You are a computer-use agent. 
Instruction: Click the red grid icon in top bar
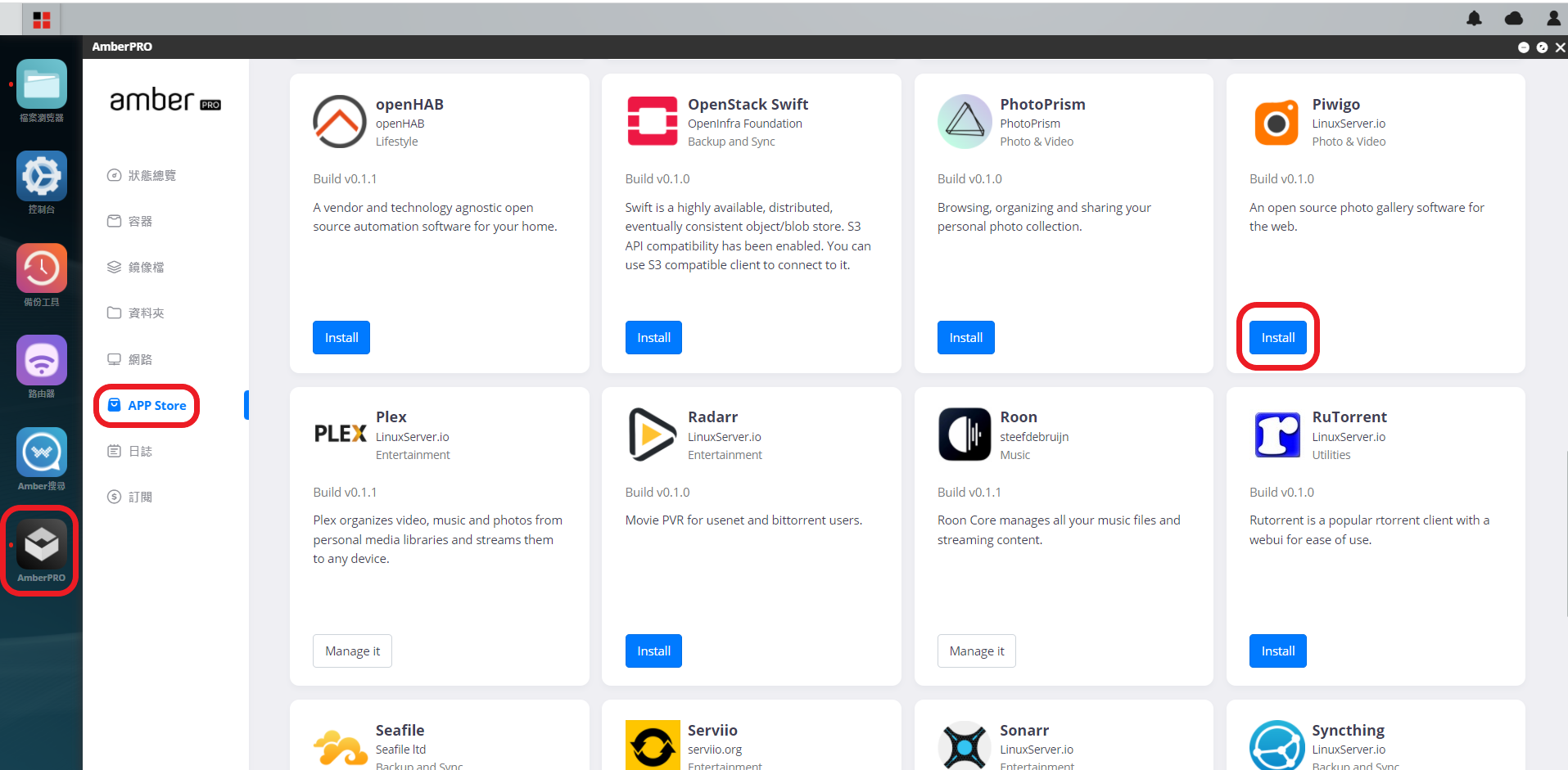pos(42,20)
